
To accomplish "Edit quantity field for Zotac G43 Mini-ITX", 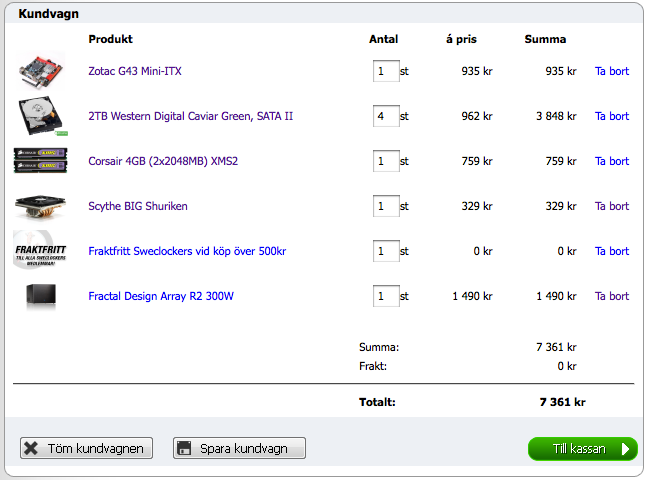I will click(385, 72).
